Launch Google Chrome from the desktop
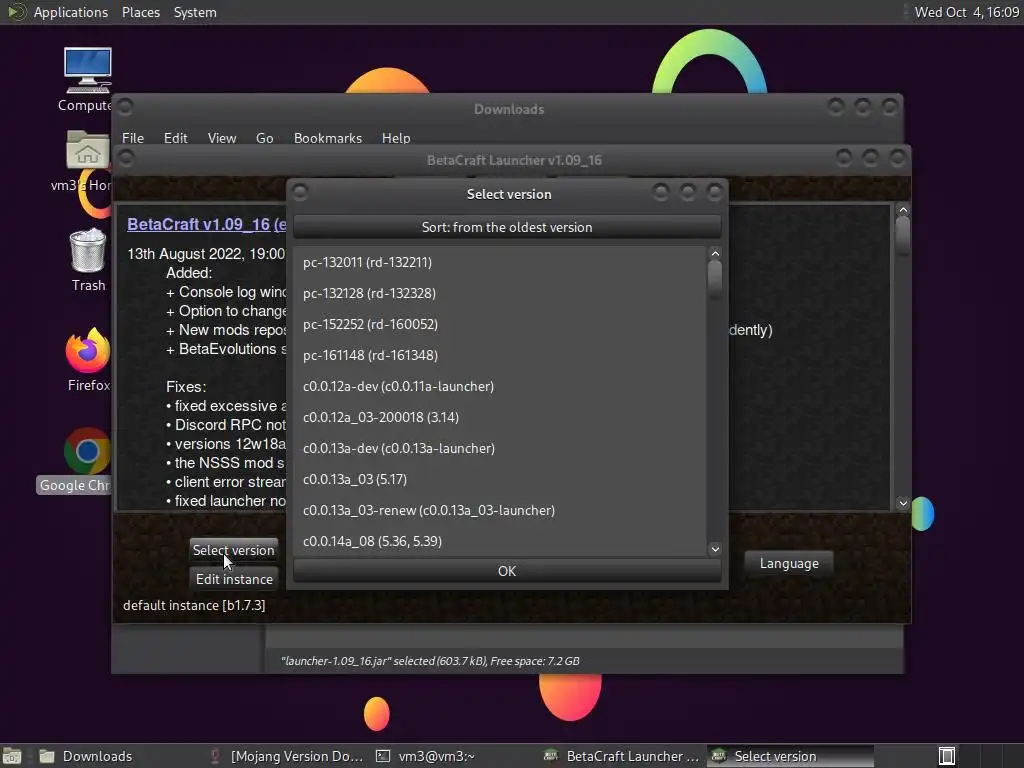This screenshot has width=1024, height=768. (86, 451)
